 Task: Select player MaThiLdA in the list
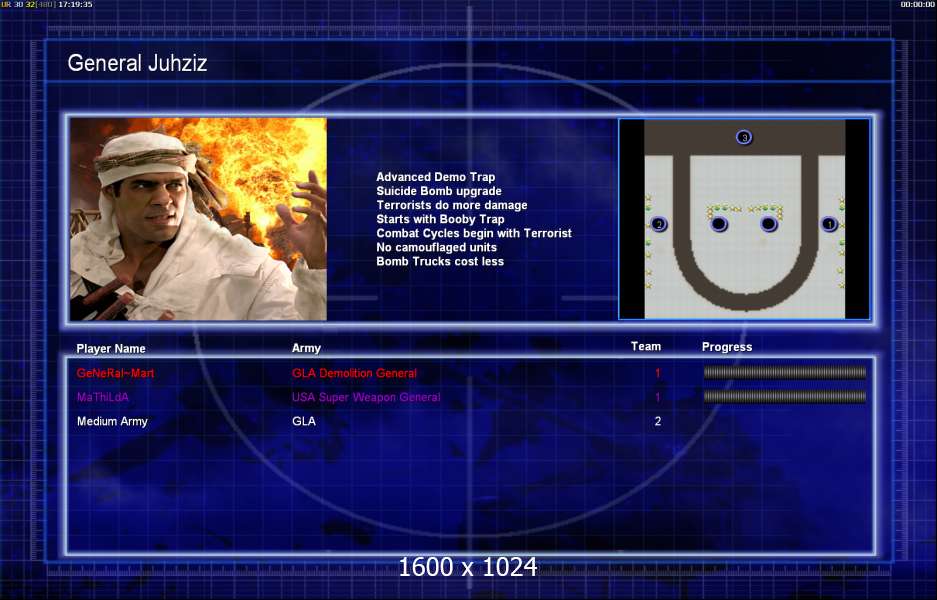coord(103,397)
